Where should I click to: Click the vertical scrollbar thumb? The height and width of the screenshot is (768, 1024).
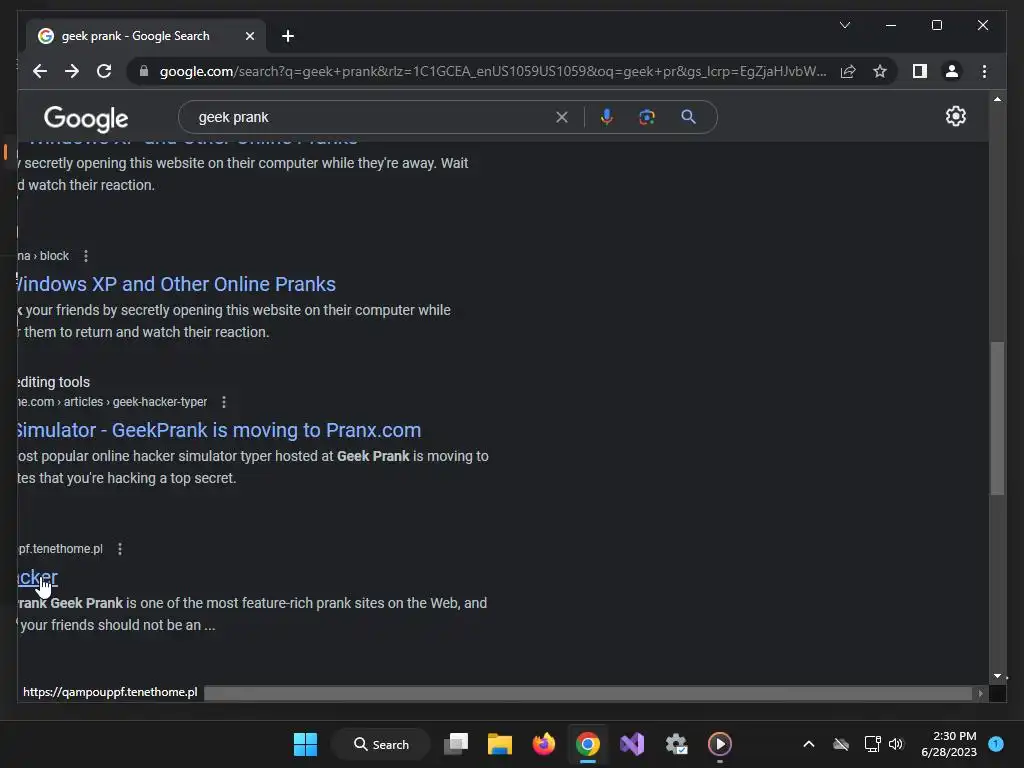(997, 418)
